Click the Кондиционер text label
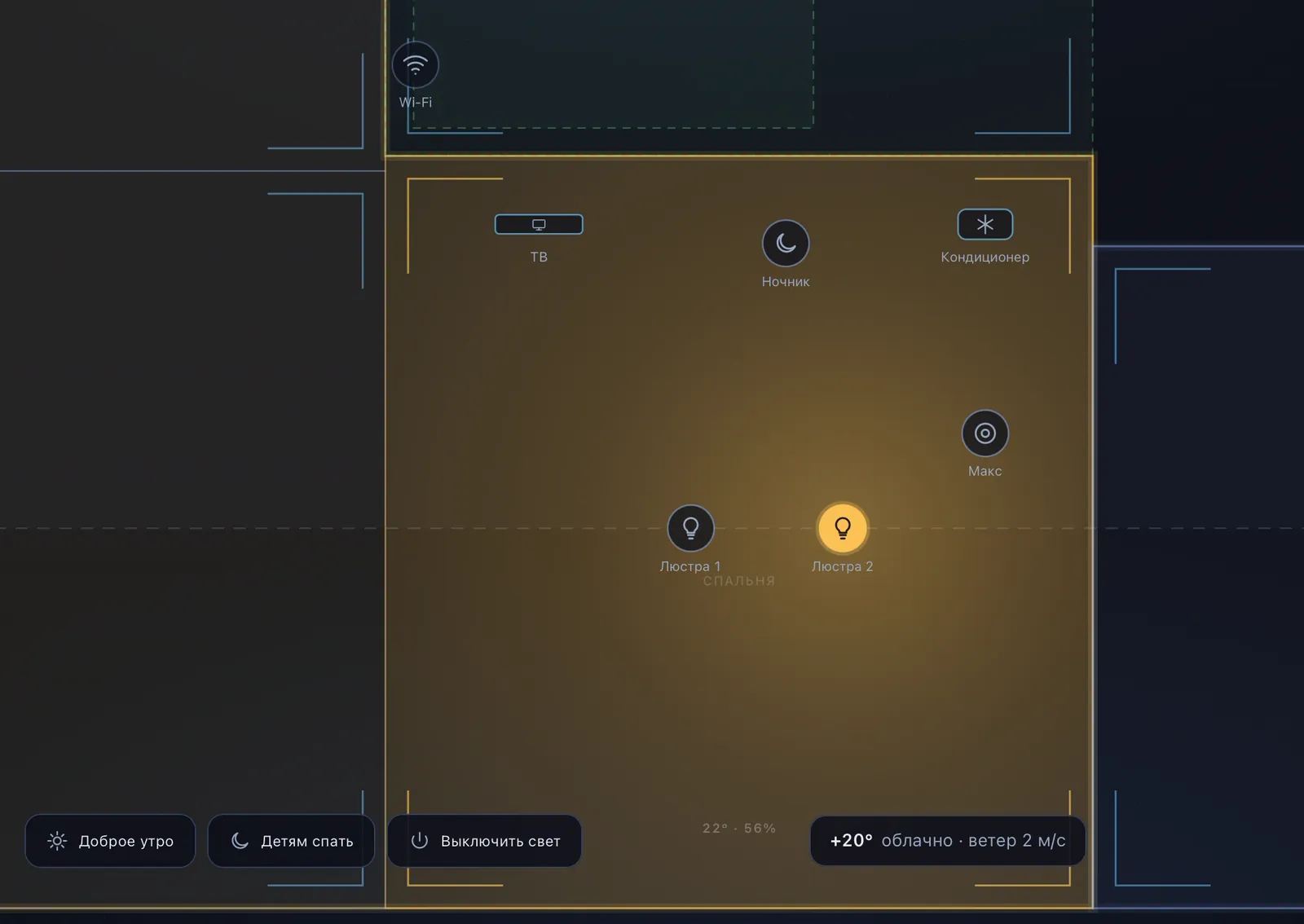 coord(985,257)
